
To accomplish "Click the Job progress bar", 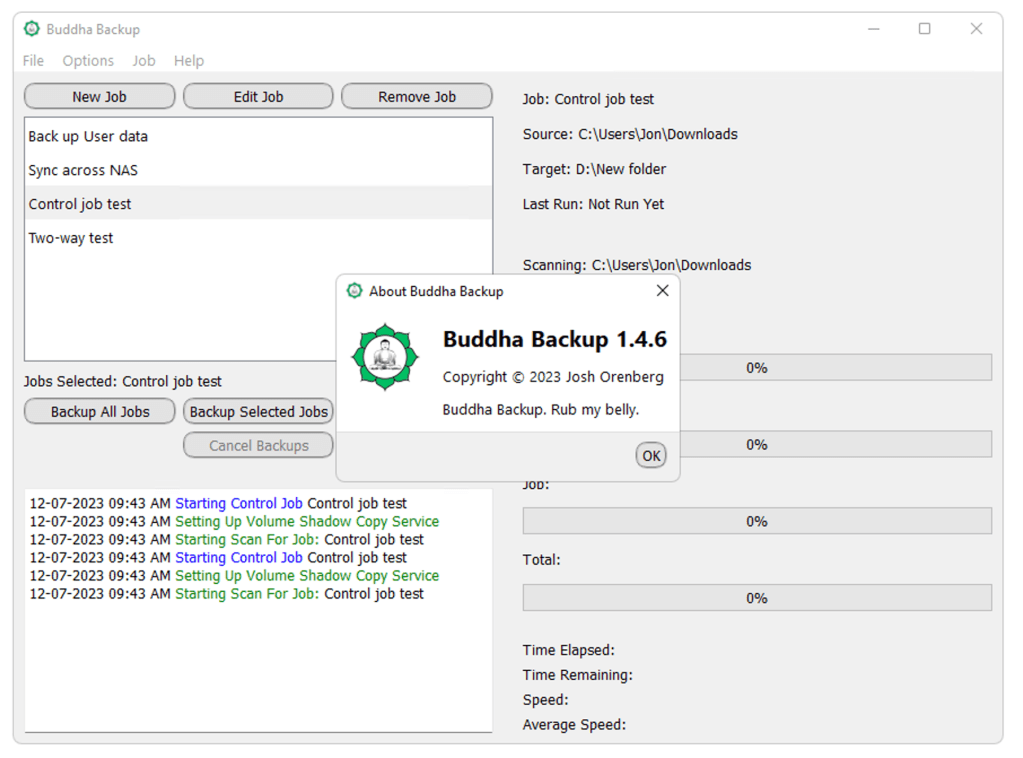I will 757,521.
